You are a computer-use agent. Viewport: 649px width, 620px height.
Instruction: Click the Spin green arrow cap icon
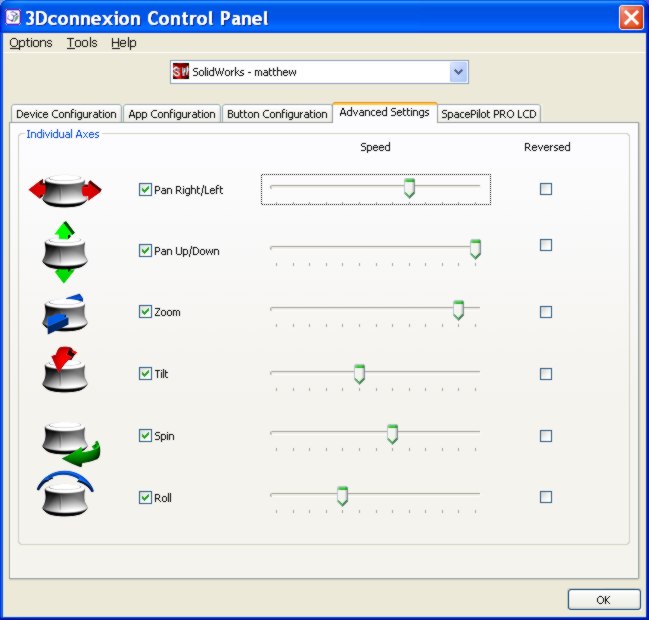(71, 443)
